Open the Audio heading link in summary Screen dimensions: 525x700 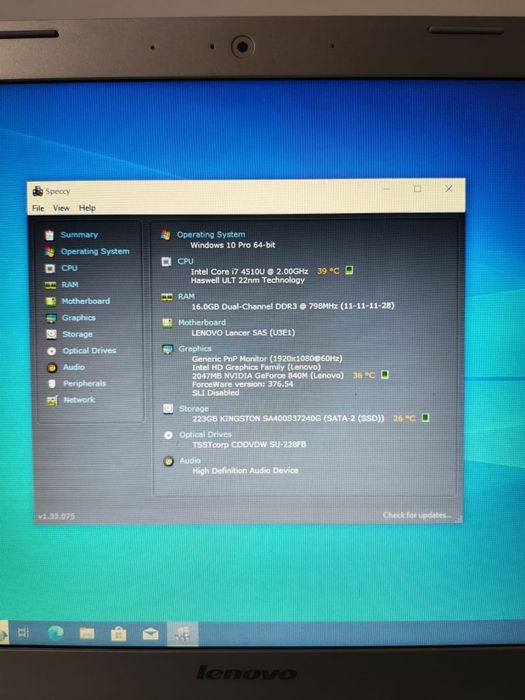190,460
